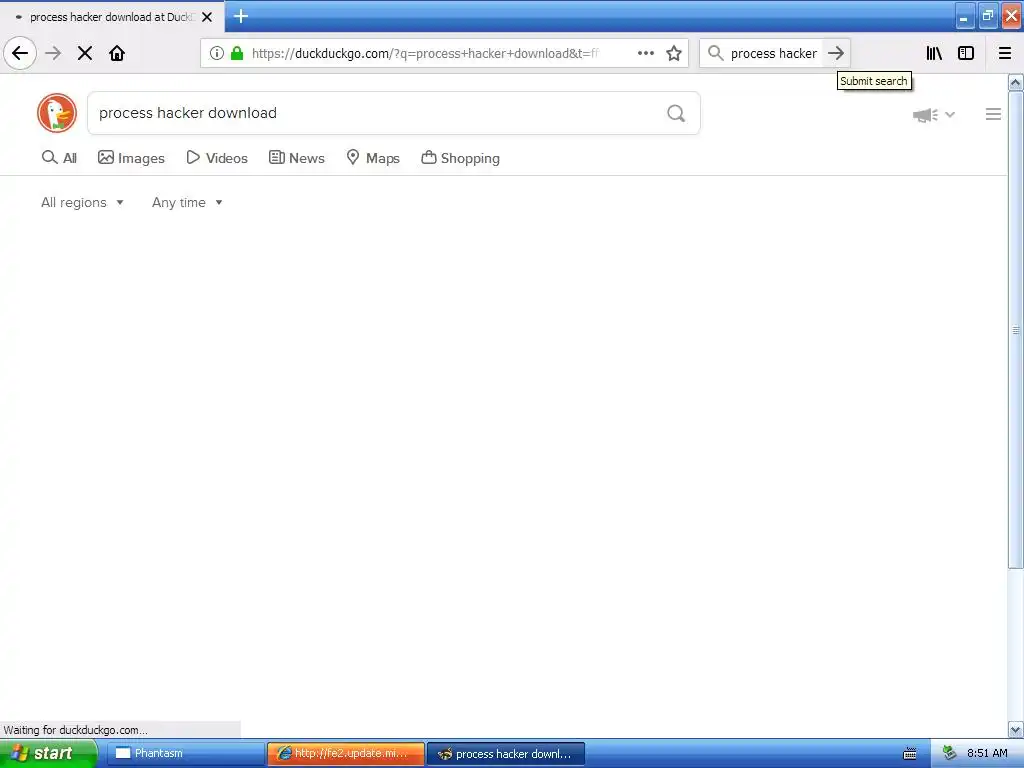Open the DuckDuckGo side menu hamburger
This screenshot has height=768, width=1024.
point(993,114)
